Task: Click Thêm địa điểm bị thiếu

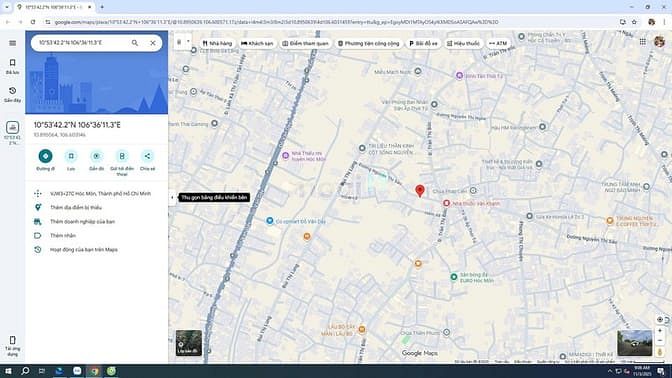Action: pos(96,207)
